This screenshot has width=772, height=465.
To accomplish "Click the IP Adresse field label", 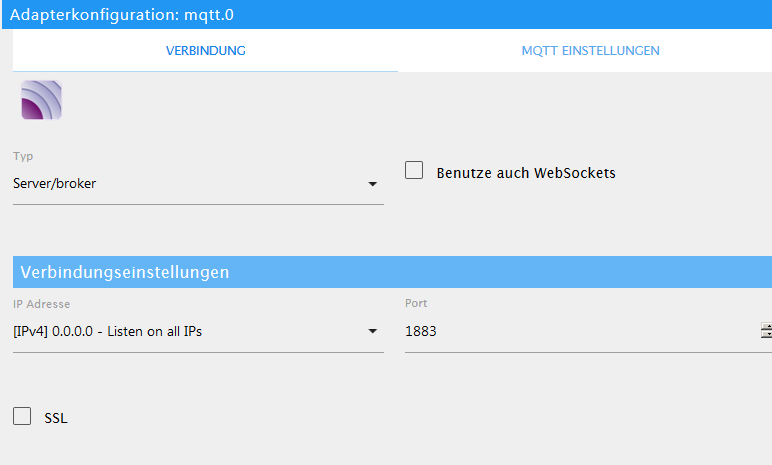I will [x=41, y=304].
